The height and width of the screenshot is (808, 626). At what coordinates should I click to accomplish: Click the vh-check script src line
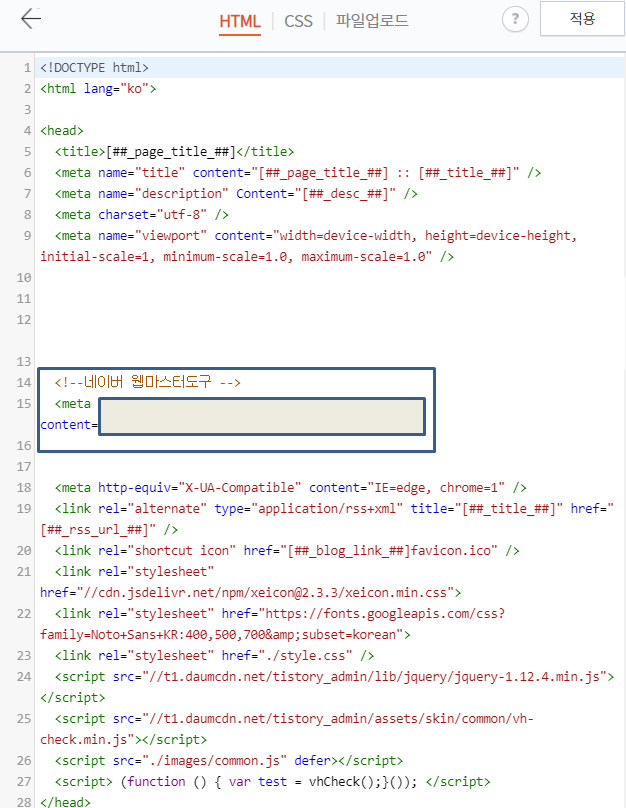pos(294,719)
